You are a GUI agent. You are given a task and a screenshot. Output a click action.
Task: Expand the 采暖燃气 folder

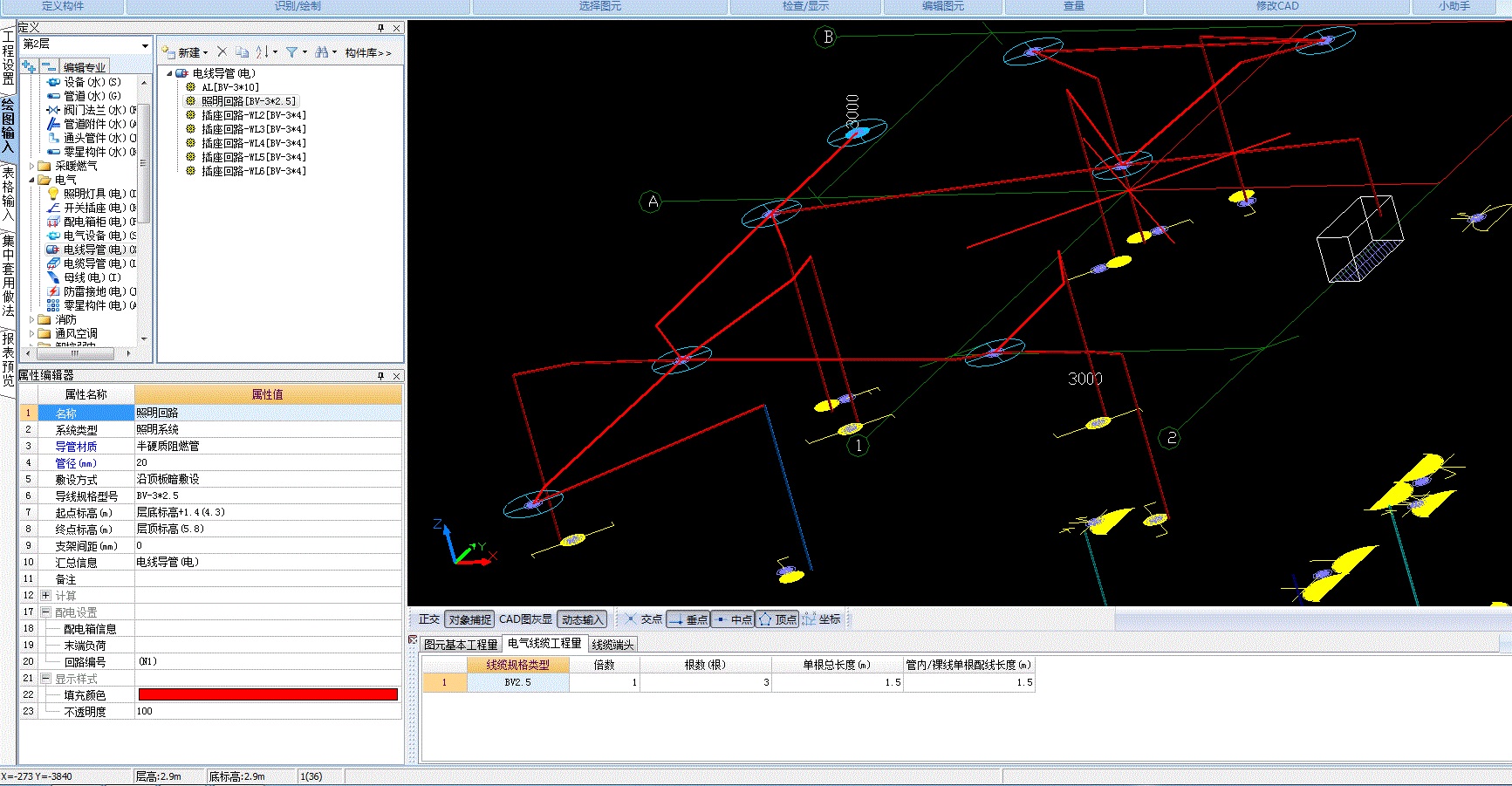point(32,166)
